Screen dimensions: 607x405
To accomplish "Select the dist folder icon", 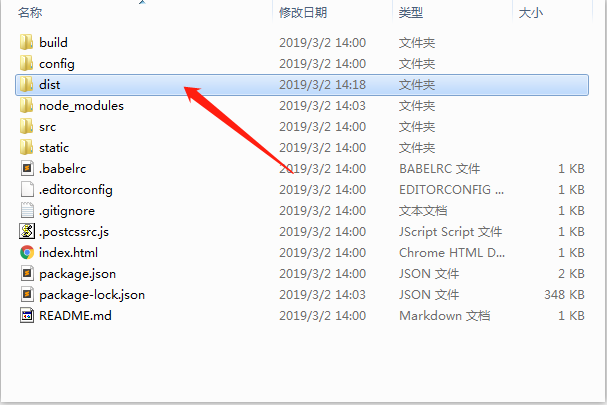I will tap(26, 84).
